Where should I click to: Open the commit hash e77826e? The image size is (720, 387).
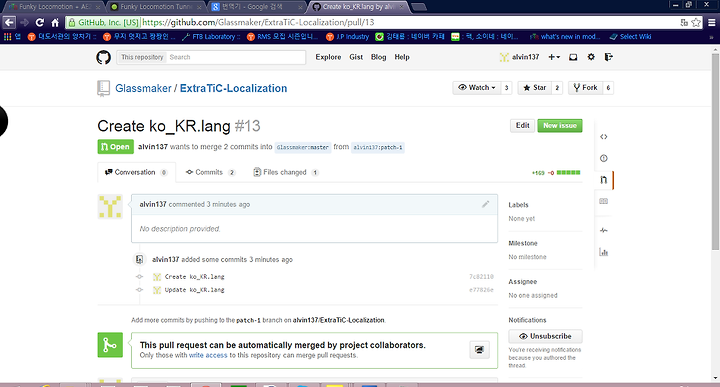pos(481,290)
